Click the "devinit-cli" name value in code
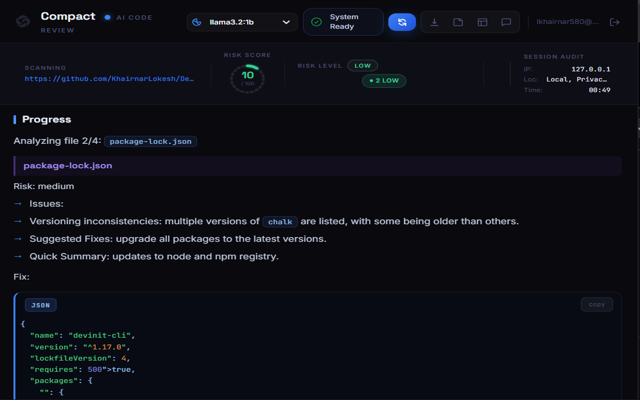The height and width of the screenshot is (400, 640). [100, 335]
